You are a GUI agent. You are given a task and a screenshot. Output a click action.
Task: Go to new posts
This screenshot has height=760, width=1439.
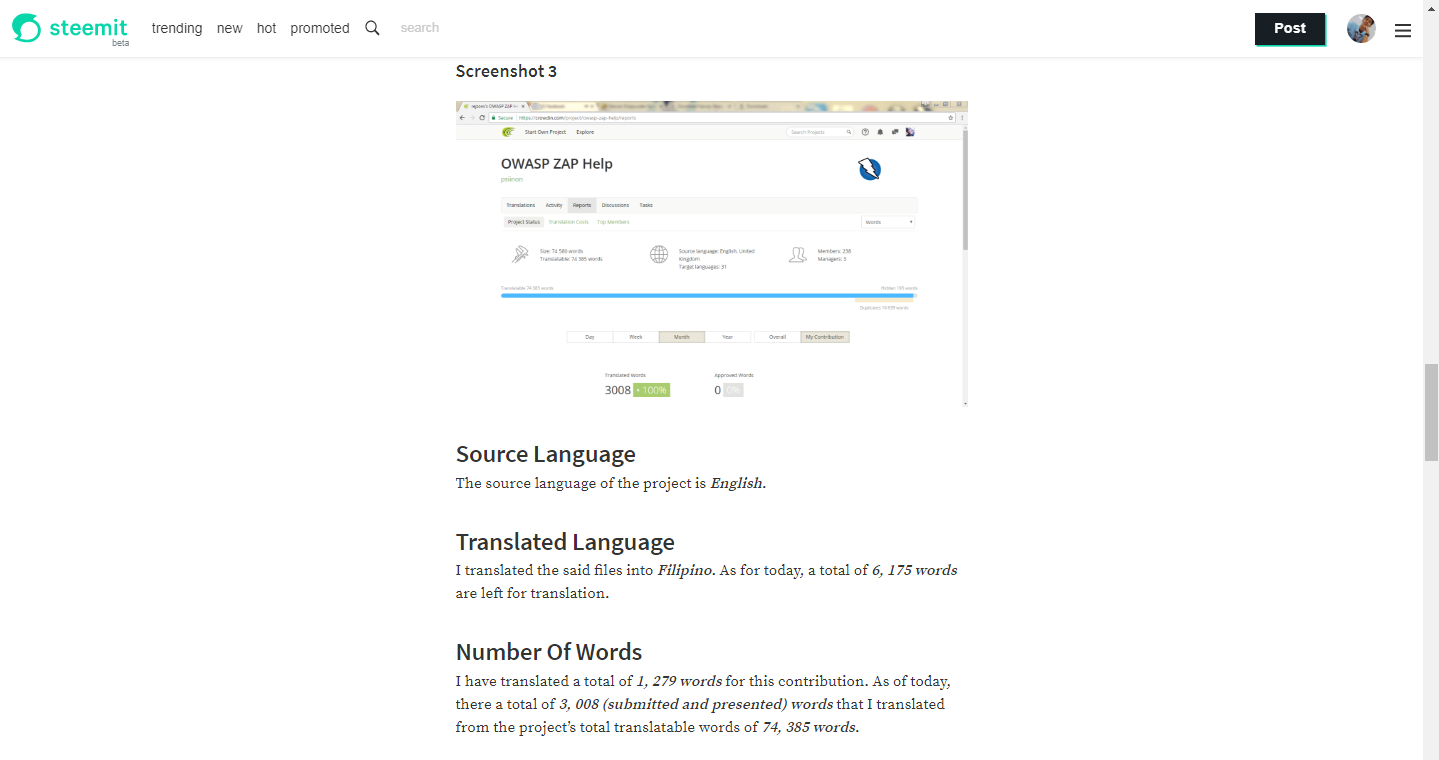pyautogui.click(x=230, y=28)
